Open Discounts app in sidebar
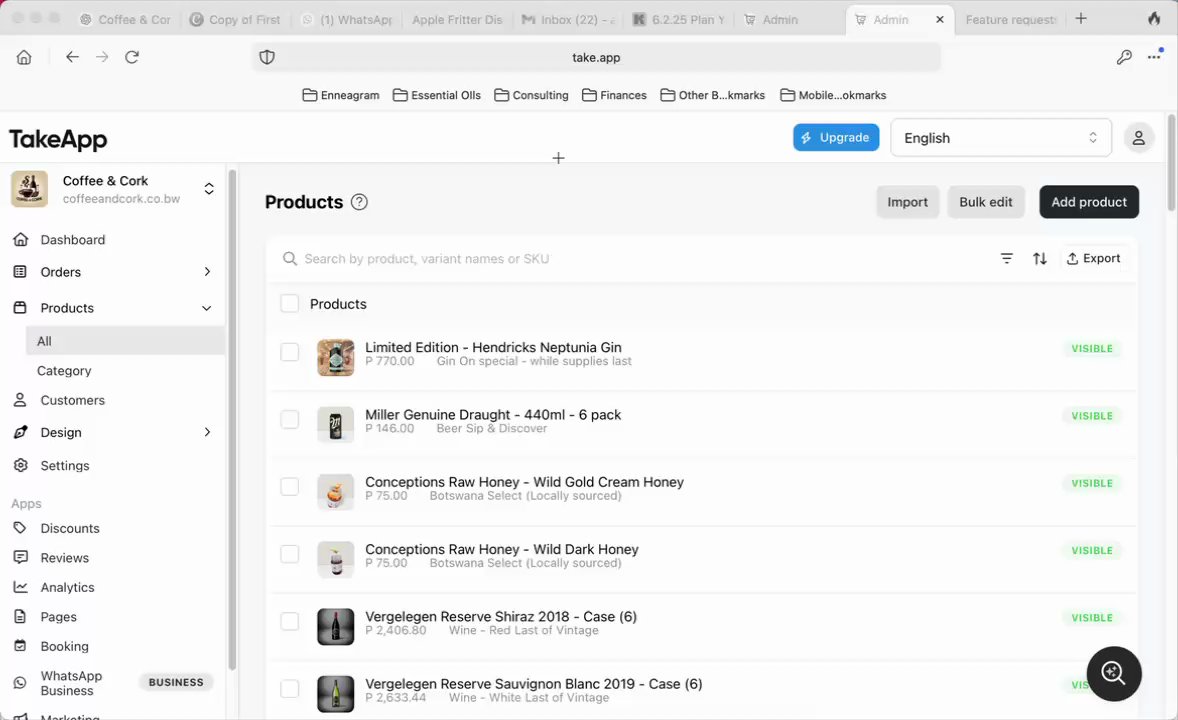This screenshot has height=720, width=1178. click(x=70, y=528)
